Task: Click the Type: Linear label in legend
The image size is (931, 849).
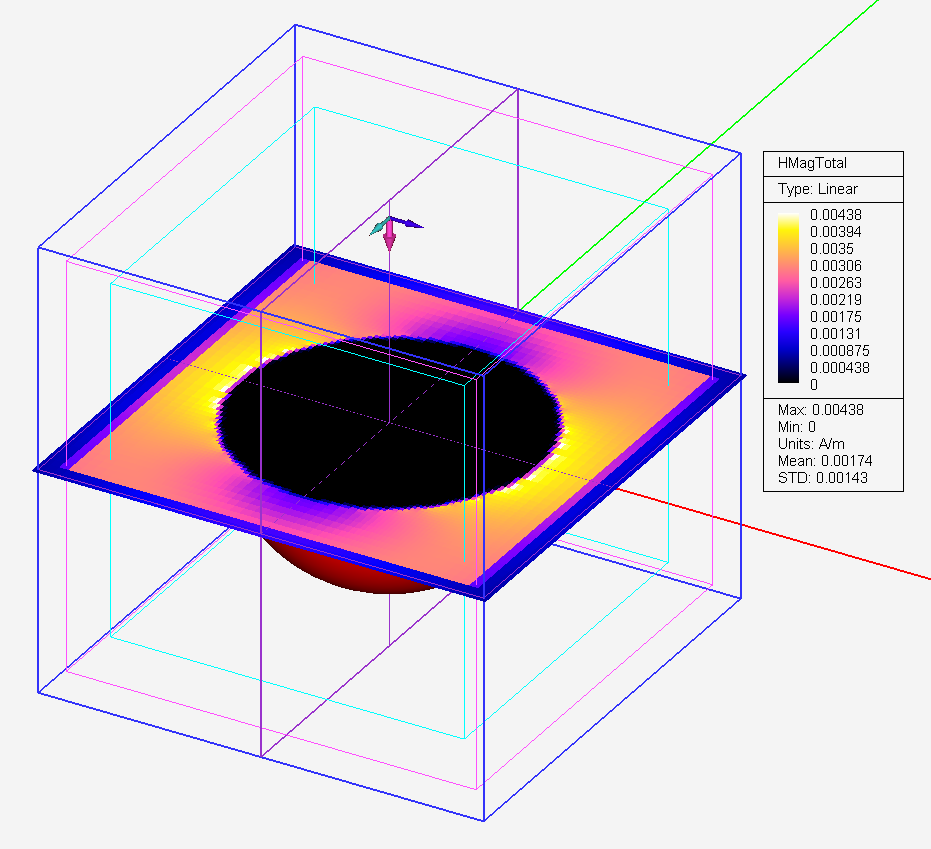Action: coord(817,188)
